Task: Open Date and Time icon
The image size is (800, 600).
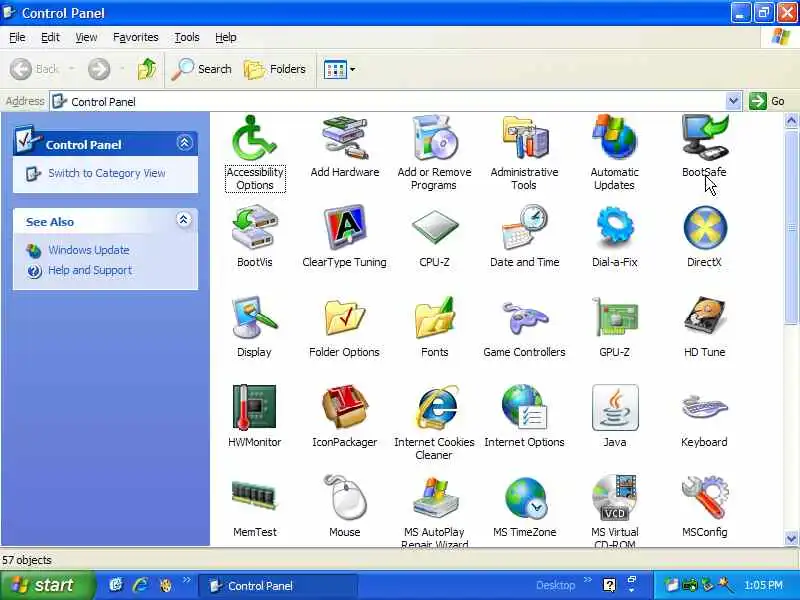Action: pyautogui.click(x=524, y=228)
